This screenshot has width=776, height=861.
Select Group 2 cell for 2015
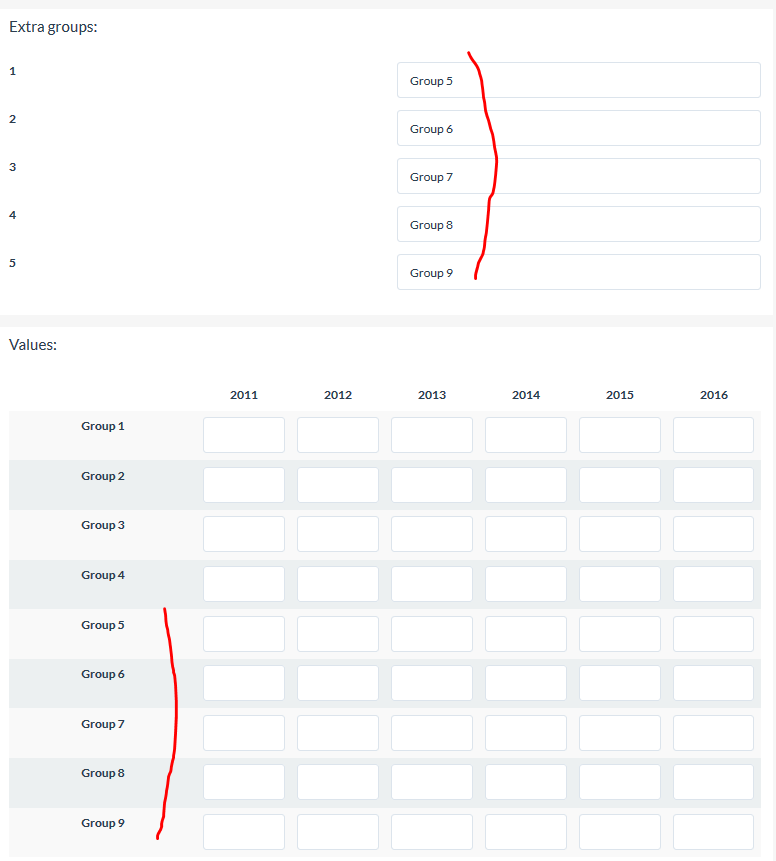(620, 485)
